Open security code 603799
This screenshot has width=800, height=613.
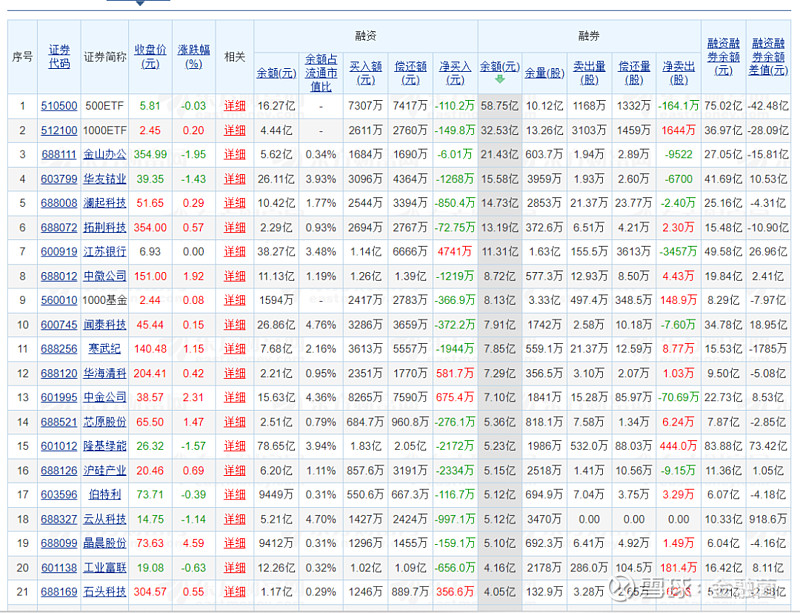tap(59, 179)
